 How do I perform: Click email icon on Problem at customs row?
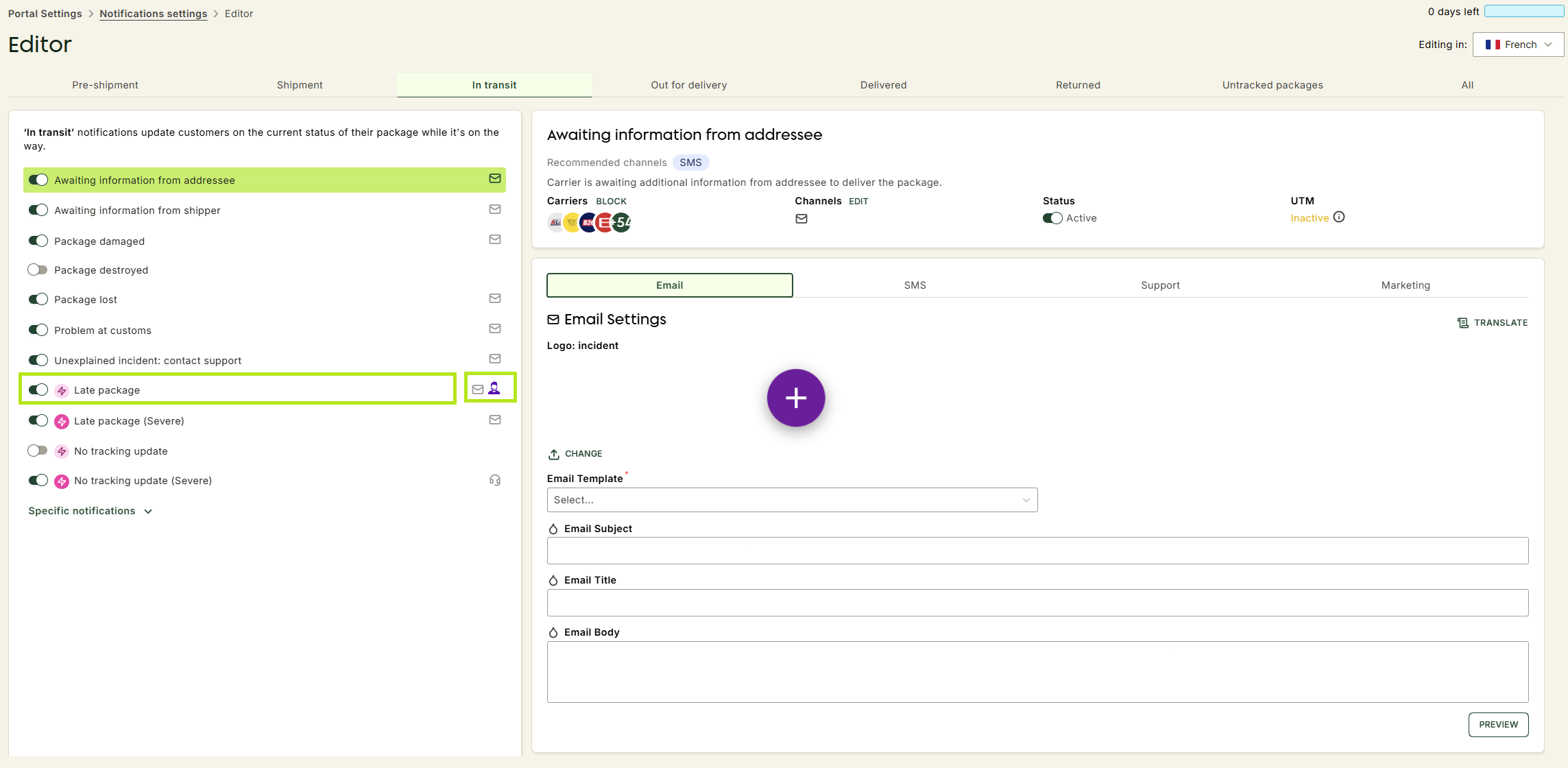494,329
